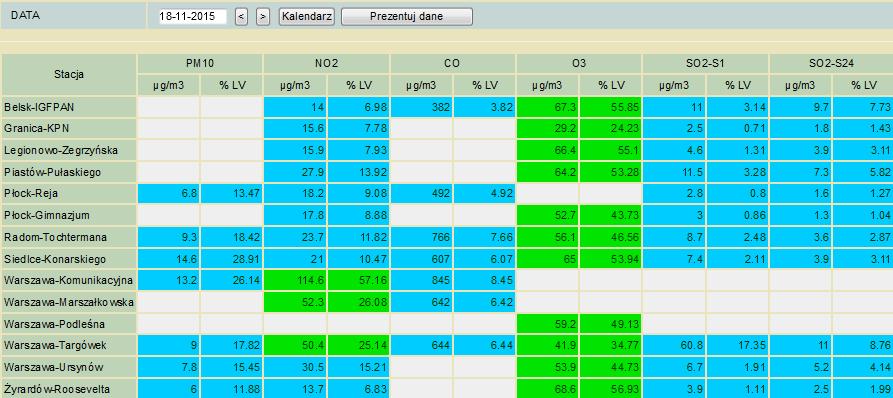The image size is (893, 398).
Task: Click SO2-S24 value 9.7 for Belsk-IGFPAN
Action: coord(801,106)
